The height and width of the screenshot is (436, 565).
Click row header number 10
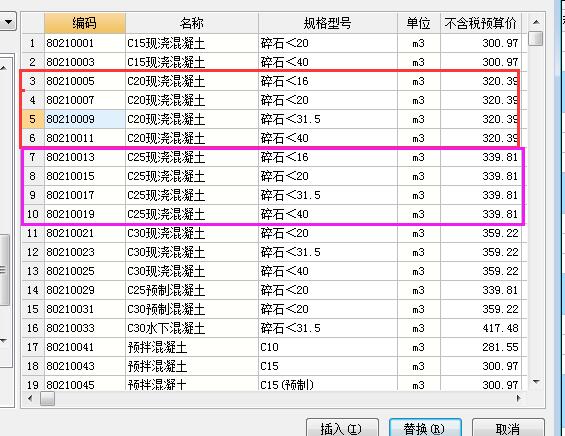click(33, 214)
